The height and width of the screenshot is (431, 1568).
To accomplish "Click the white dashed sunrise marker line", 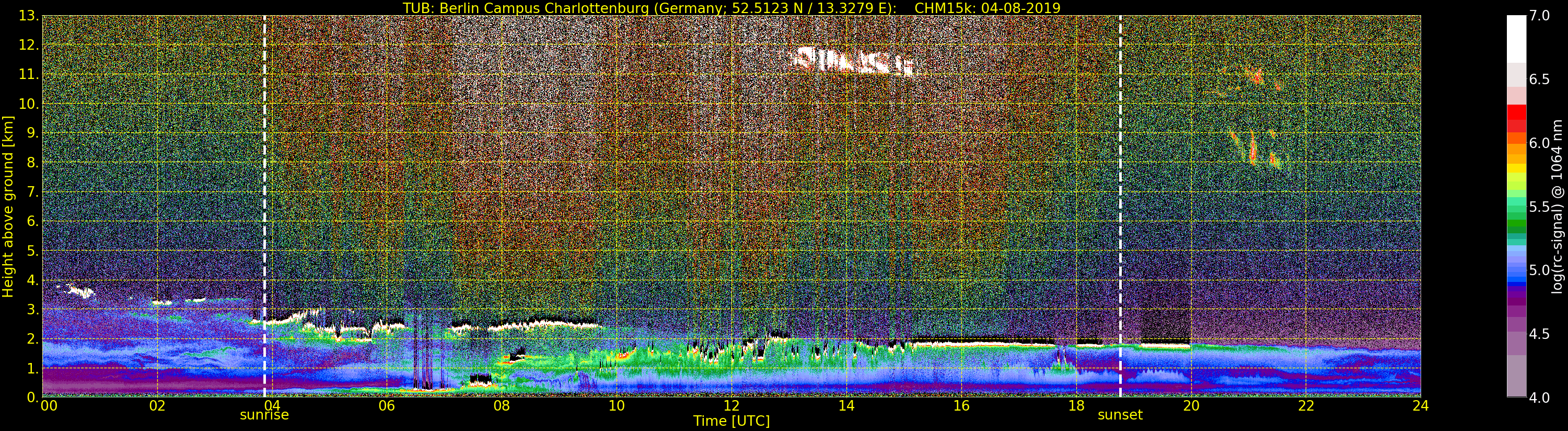I will (x=264, y=206).
